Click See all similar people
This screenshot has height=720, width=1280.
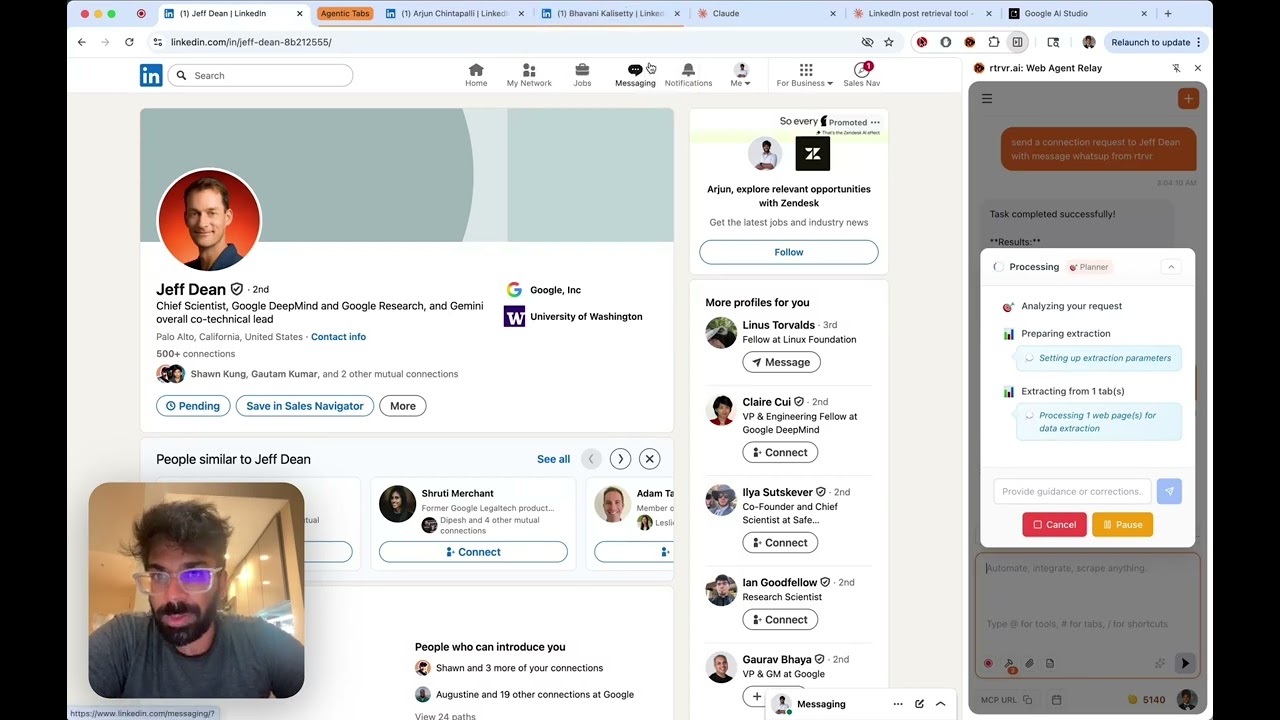tap(553, 459)
